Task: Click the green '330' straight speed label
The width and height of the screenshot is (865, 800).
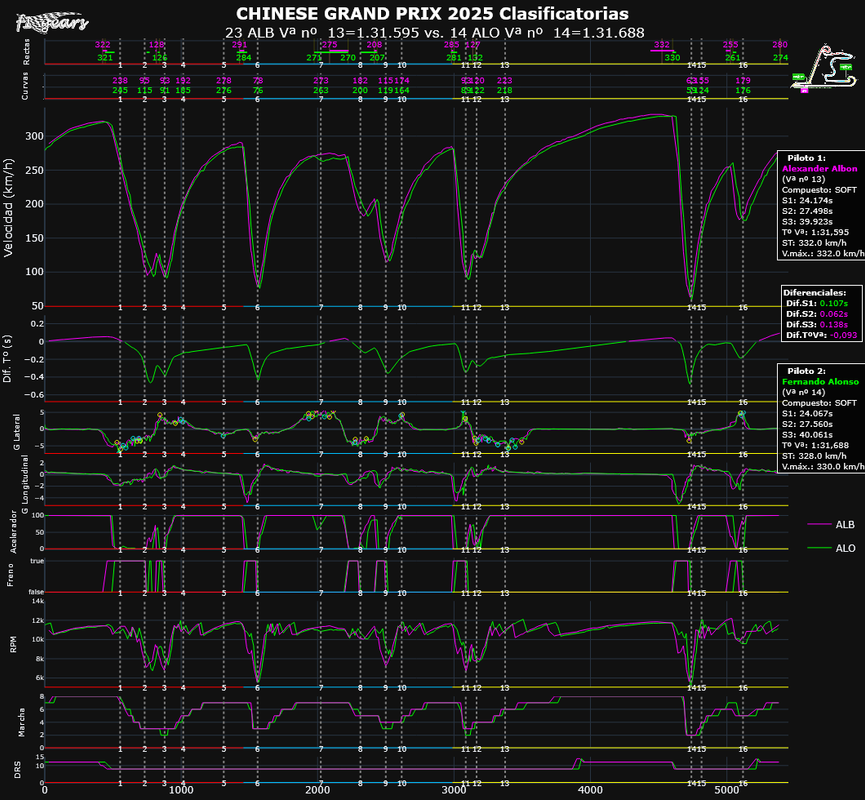Action: 672,57
